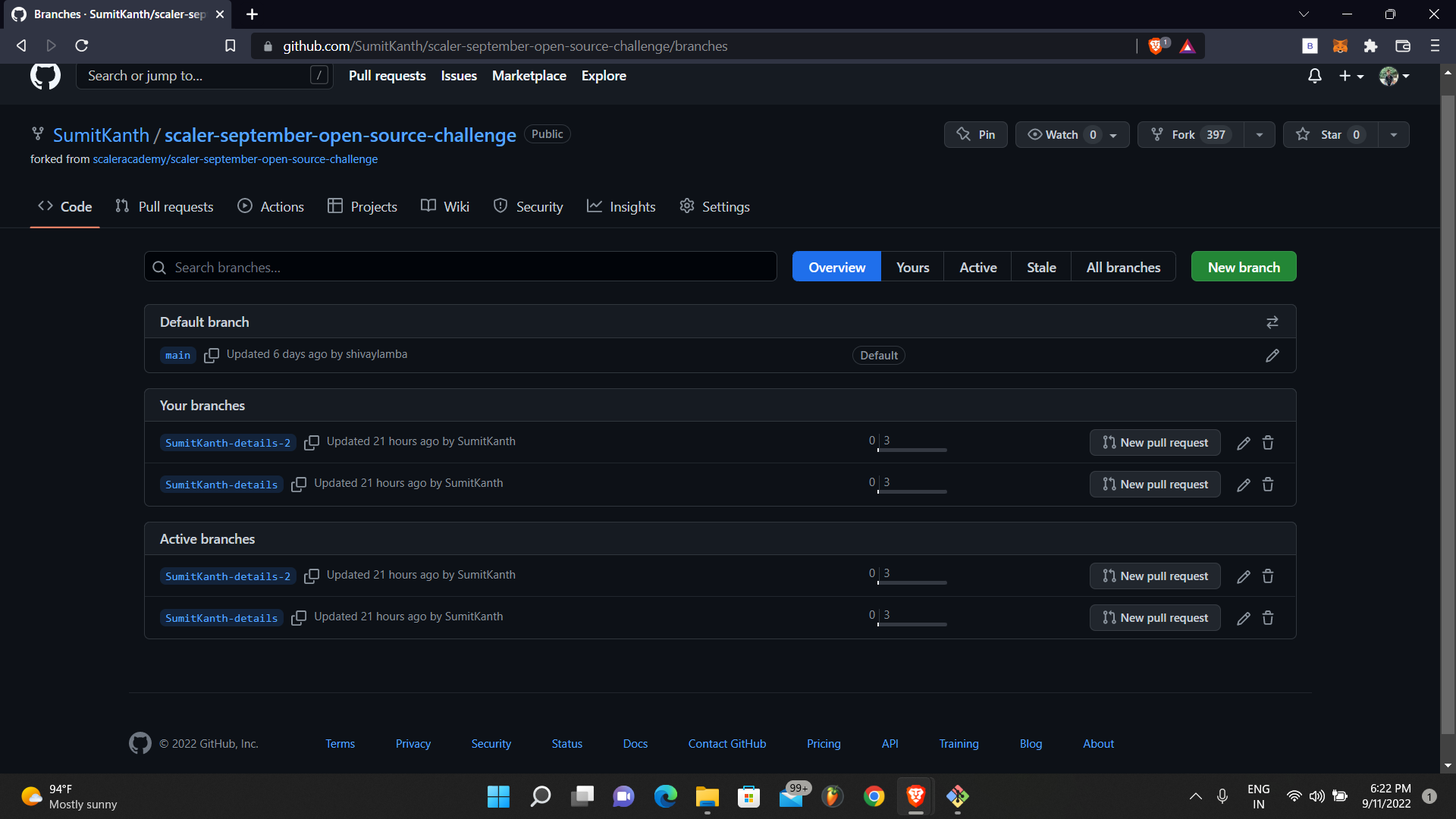This screenshot has width=1456, height=819.
Task: Click the green New branch button
Action: [x=1243, y=267]
